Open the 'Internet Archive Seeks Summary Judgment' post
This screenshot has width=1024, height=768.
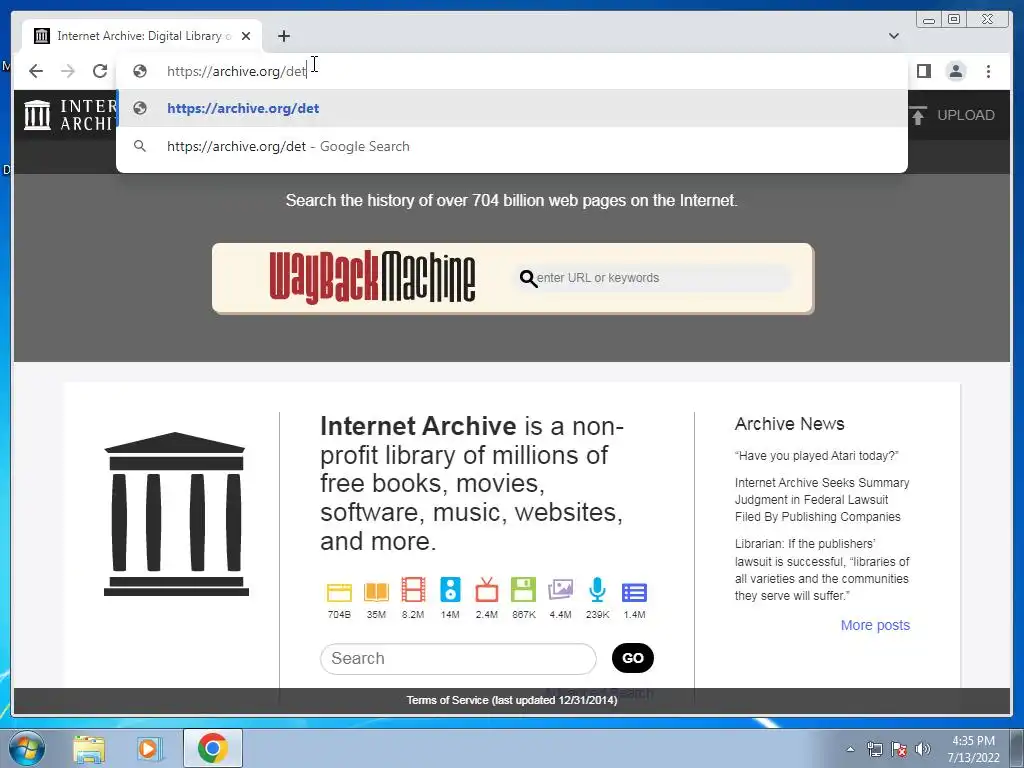click(x=822, y=500)
